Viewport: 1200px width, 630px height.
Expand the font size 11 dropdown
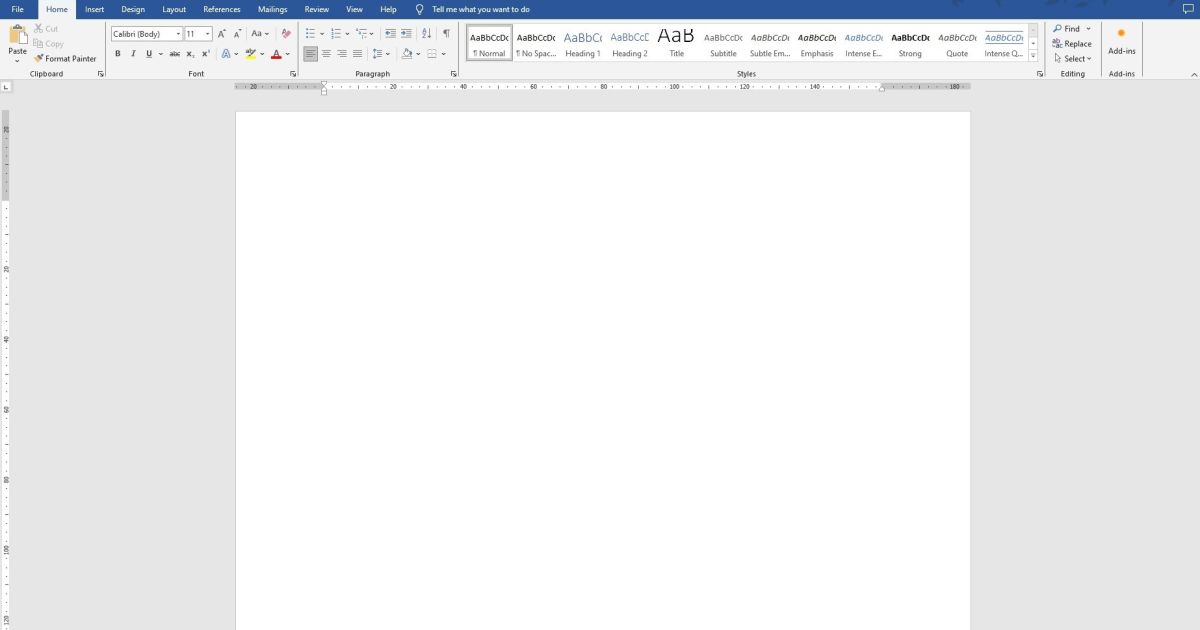[208, 34]
